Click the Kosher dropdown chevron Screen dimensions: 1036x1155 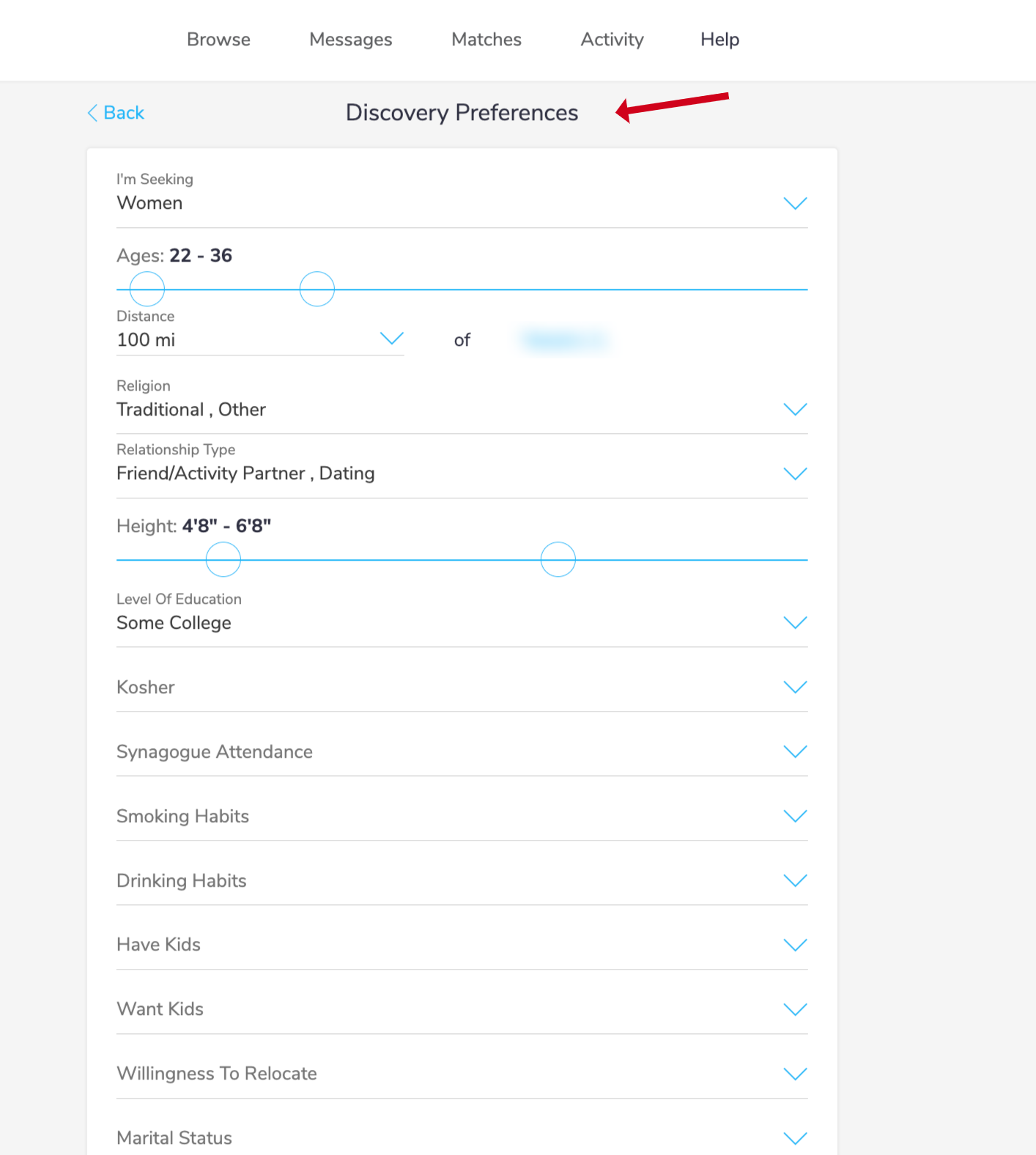[x=795, y=687]
